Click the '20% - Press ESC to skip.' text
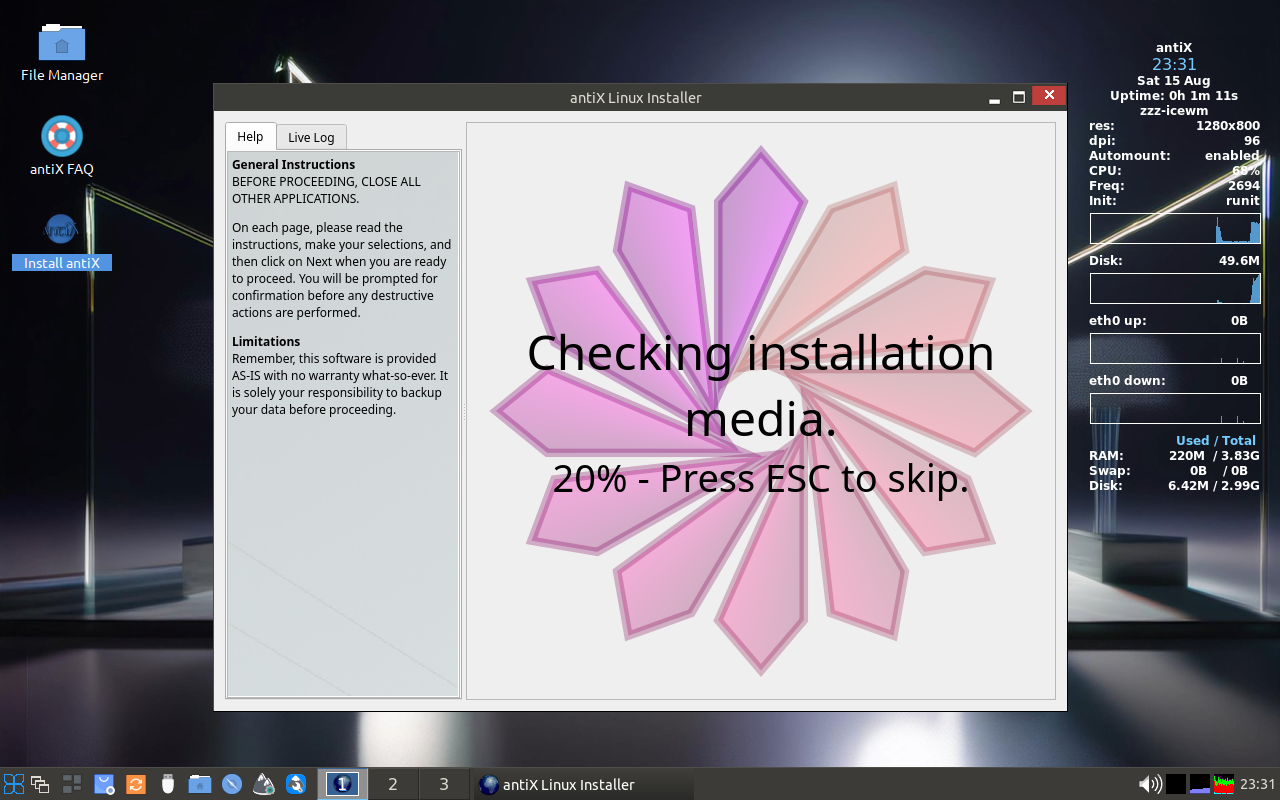 tap(760, 479)
